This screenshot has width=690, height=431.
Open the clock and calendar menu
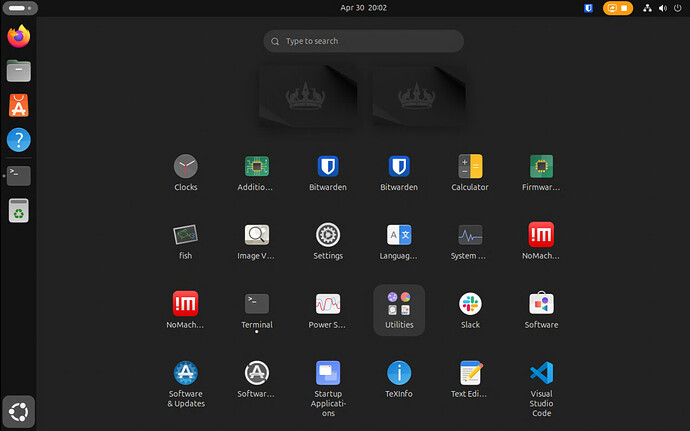(x=363, y=8)
